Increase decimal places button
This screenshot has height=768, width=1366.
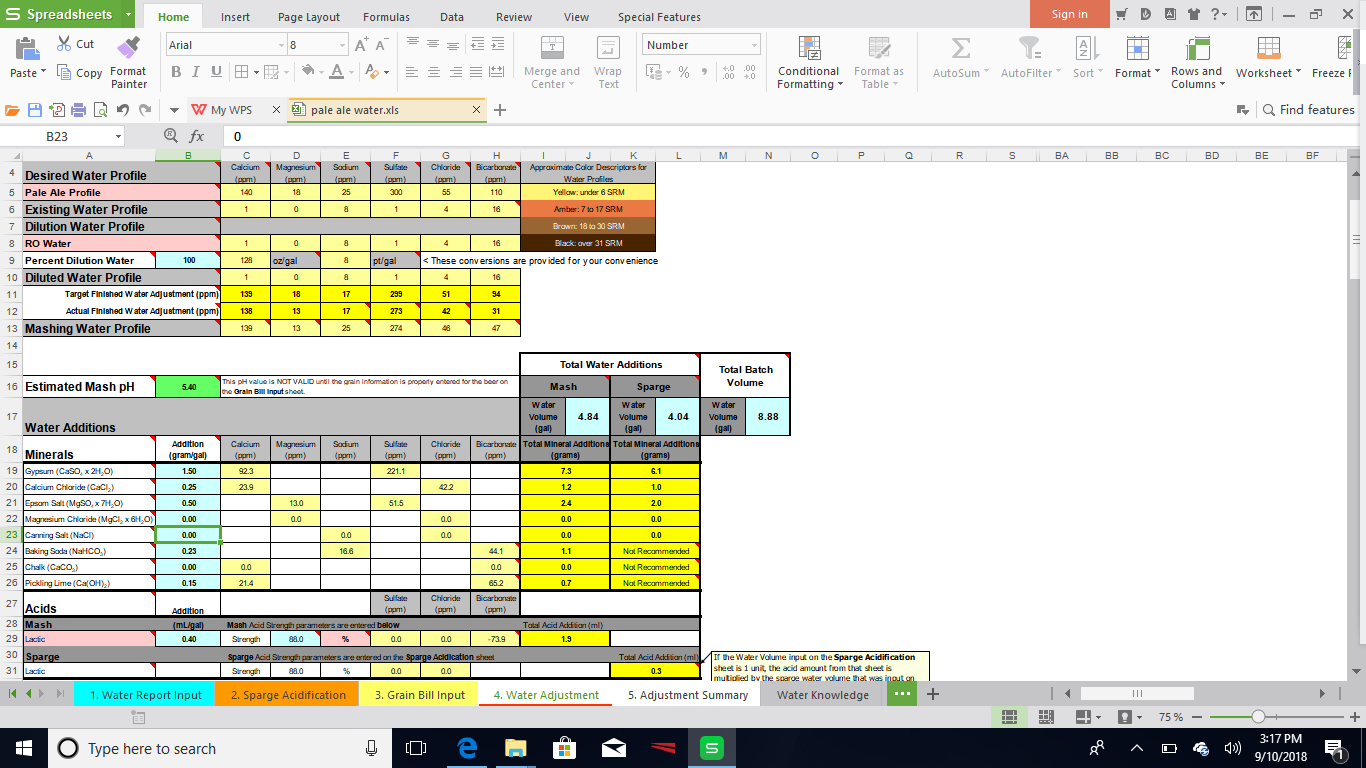(x=728, y=72)
